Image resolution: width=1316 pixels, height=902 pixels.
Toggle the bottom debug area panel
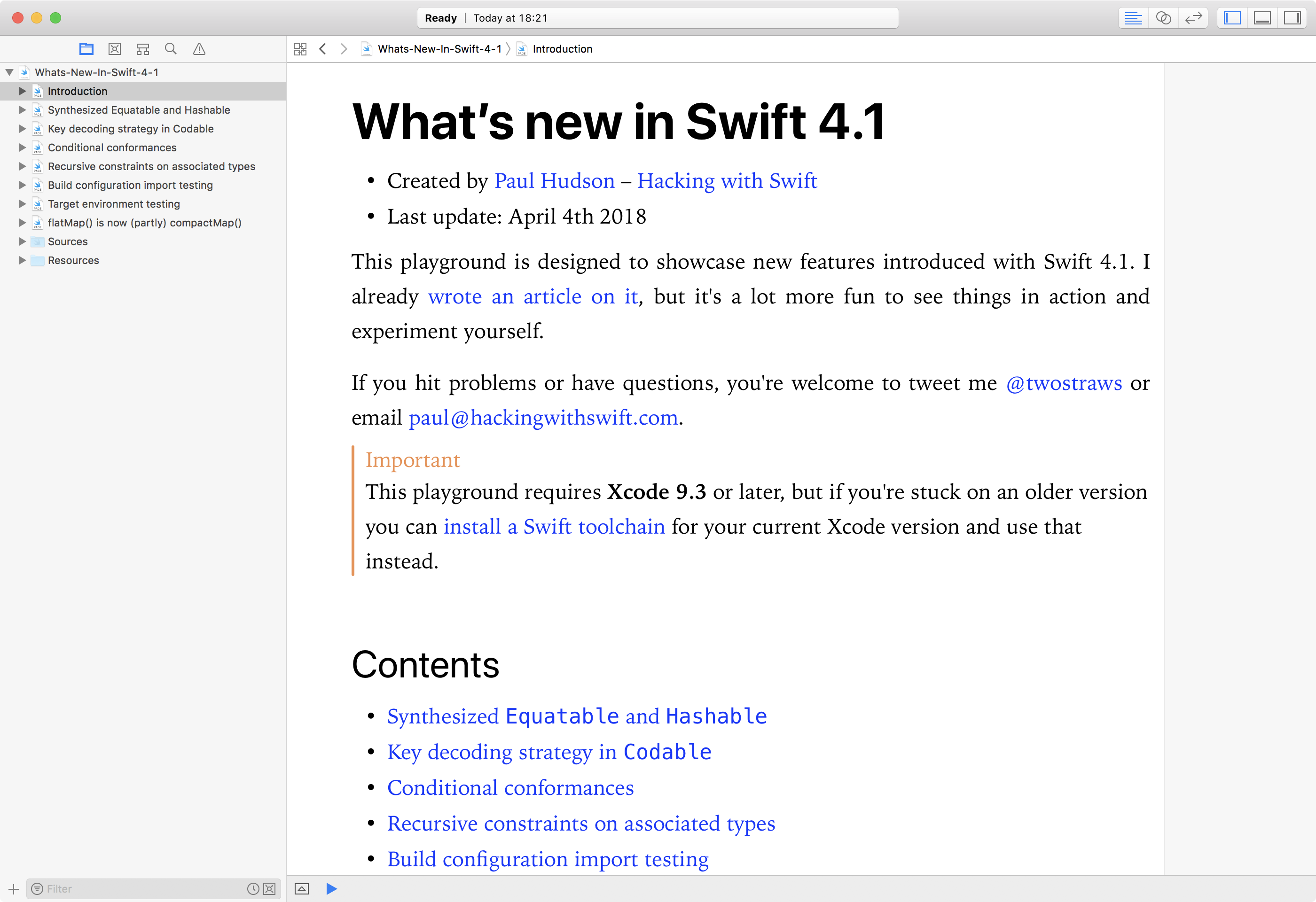click(1262, 18)
